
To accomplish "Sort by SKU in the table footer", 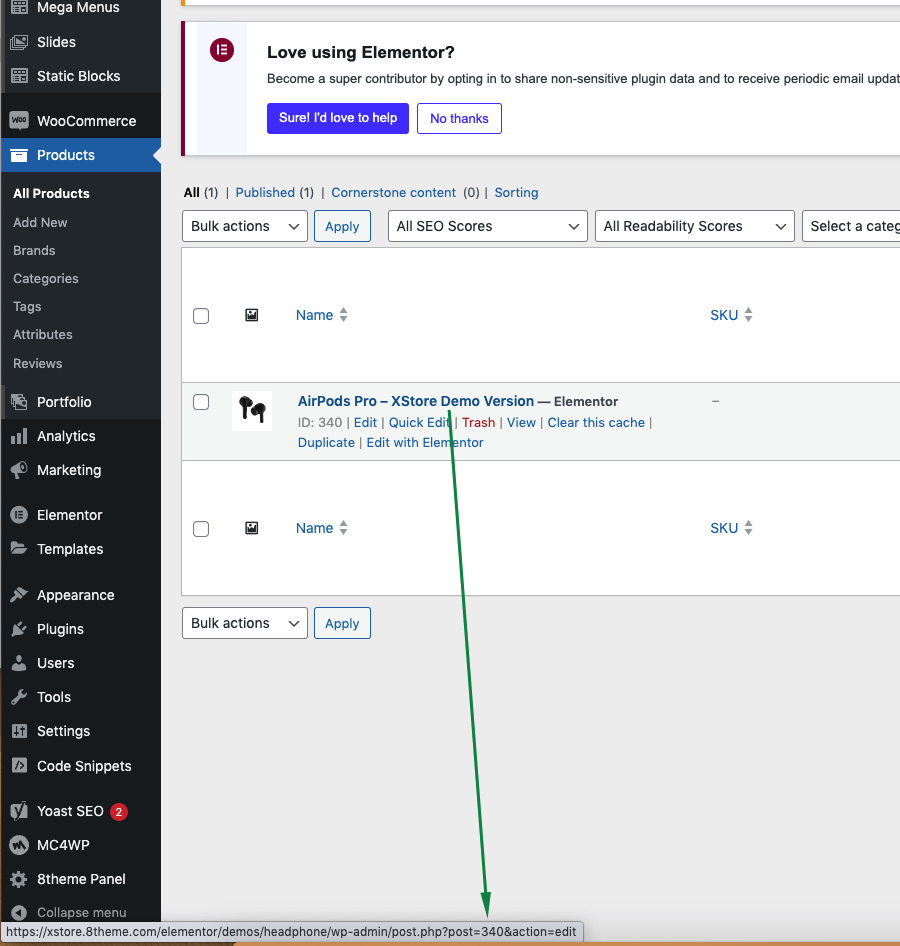I will (x=731, y=528).
